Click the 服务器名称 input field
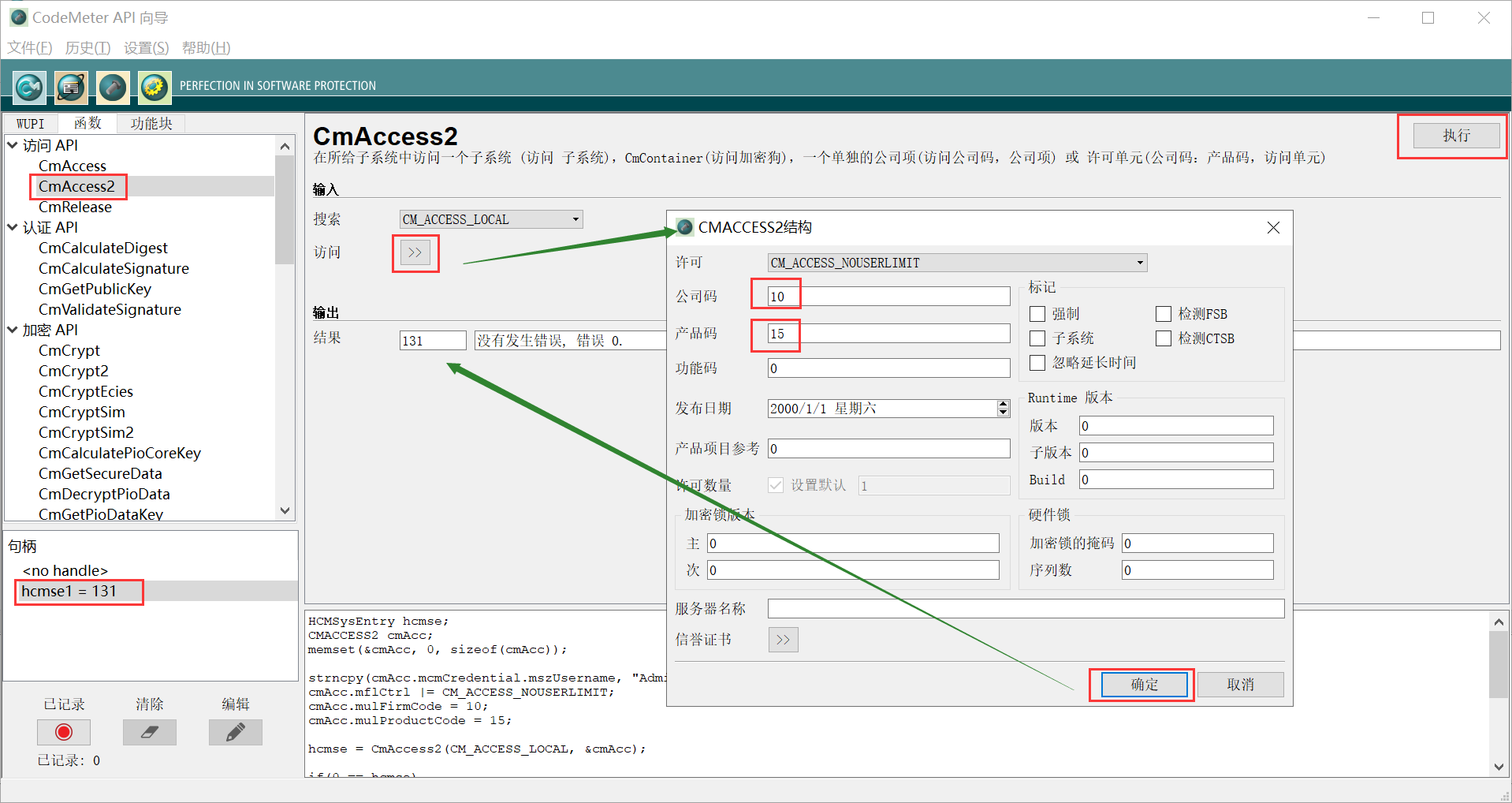 coord(1026,609)
